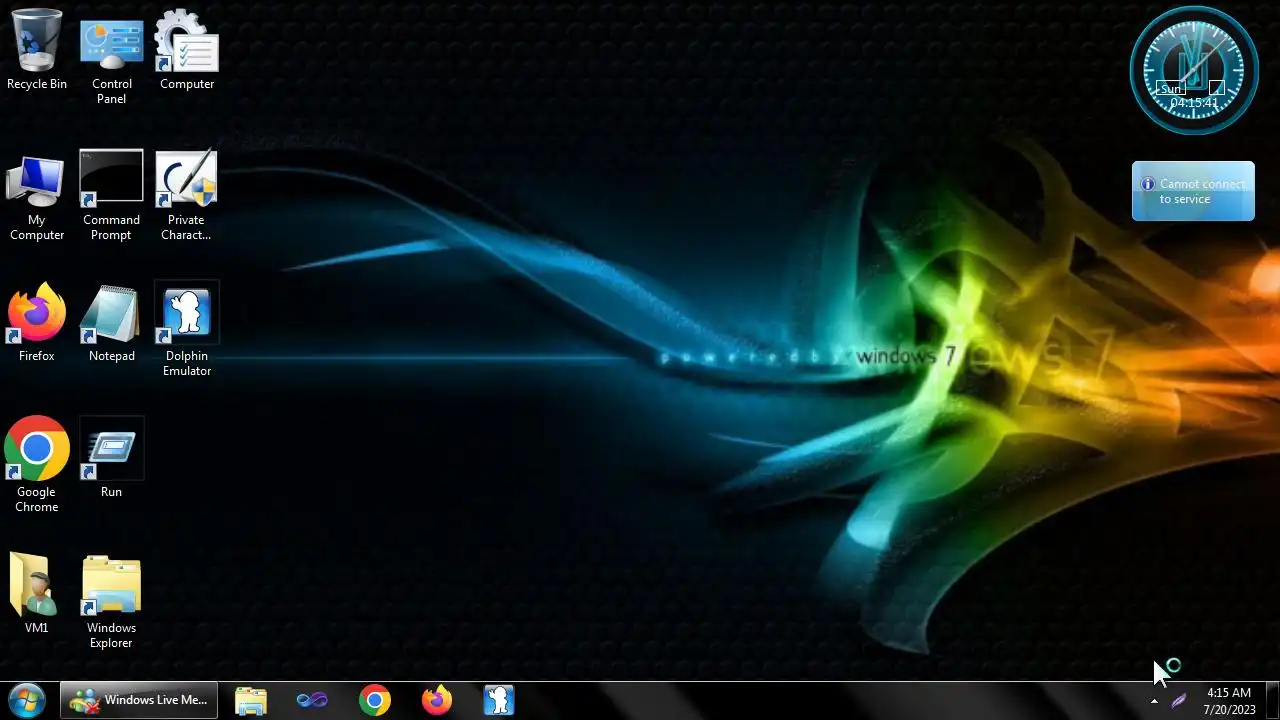Screen dimensions: 1280x720
Task: Open the Windows Start menu orb
Action: pos(27,700)
